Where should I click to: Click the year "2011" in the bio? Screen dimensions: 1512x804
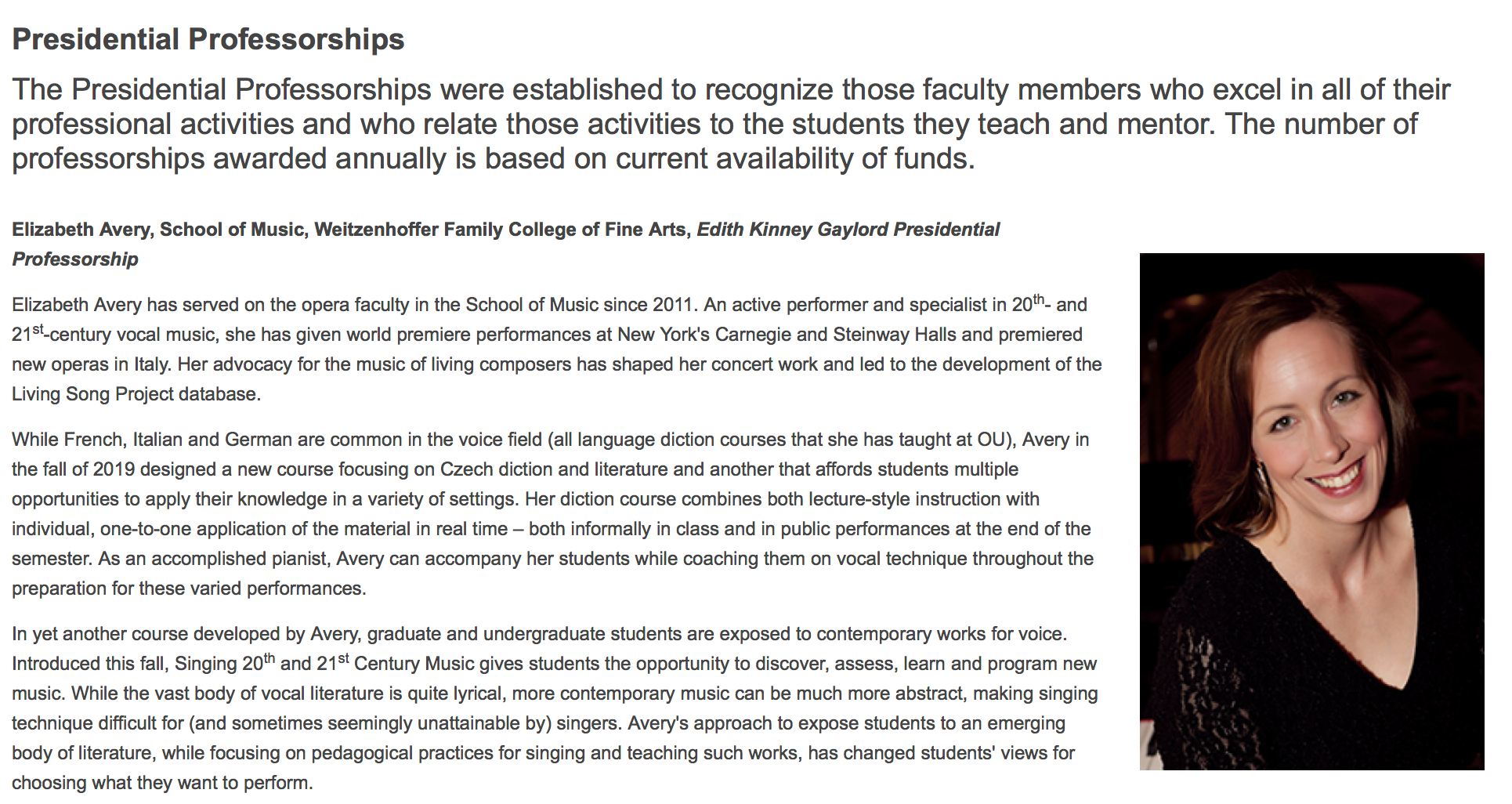(x=675, y=305)
